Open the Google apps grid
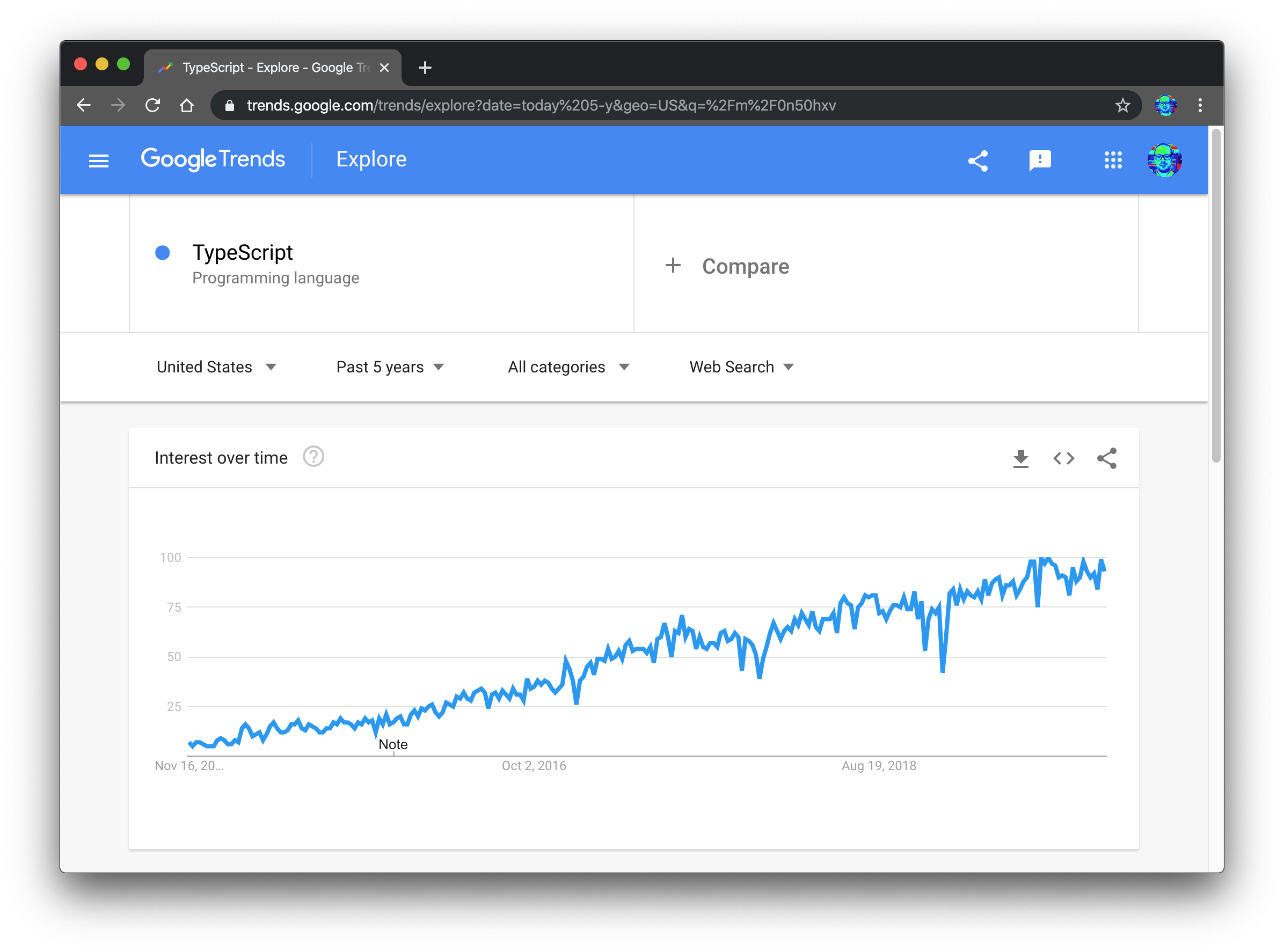 pyautogui.click(x=1112, y=160)
